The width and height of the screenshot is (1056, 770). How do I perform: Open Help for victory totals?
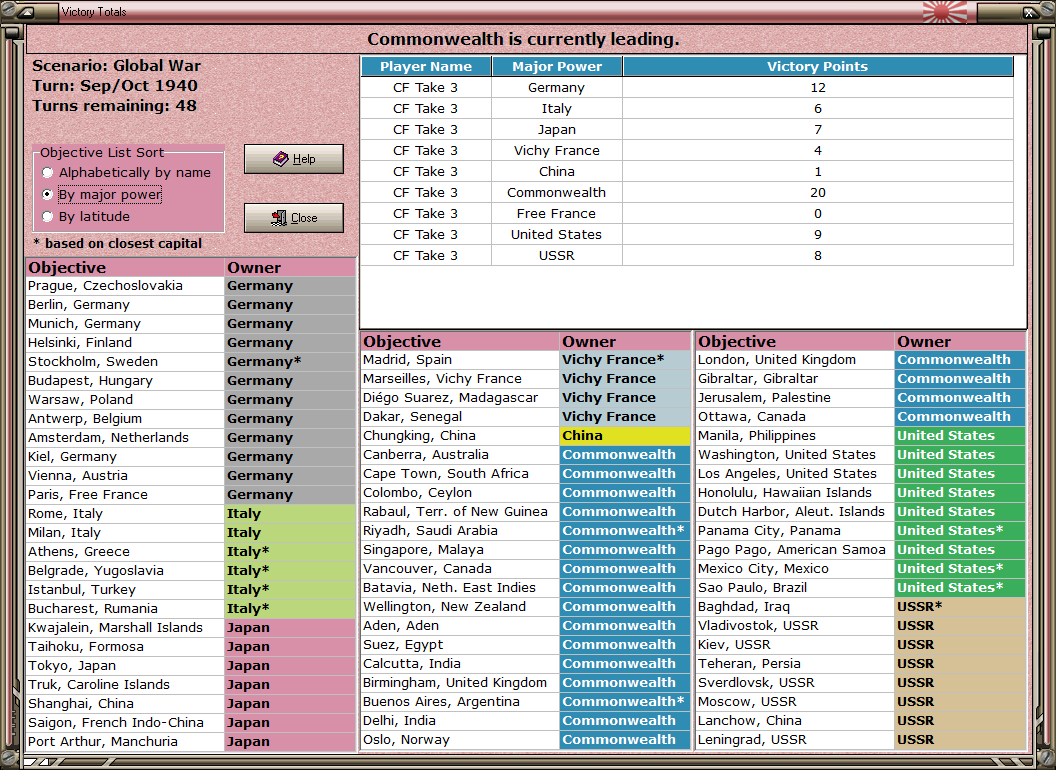tap(294, 159)
